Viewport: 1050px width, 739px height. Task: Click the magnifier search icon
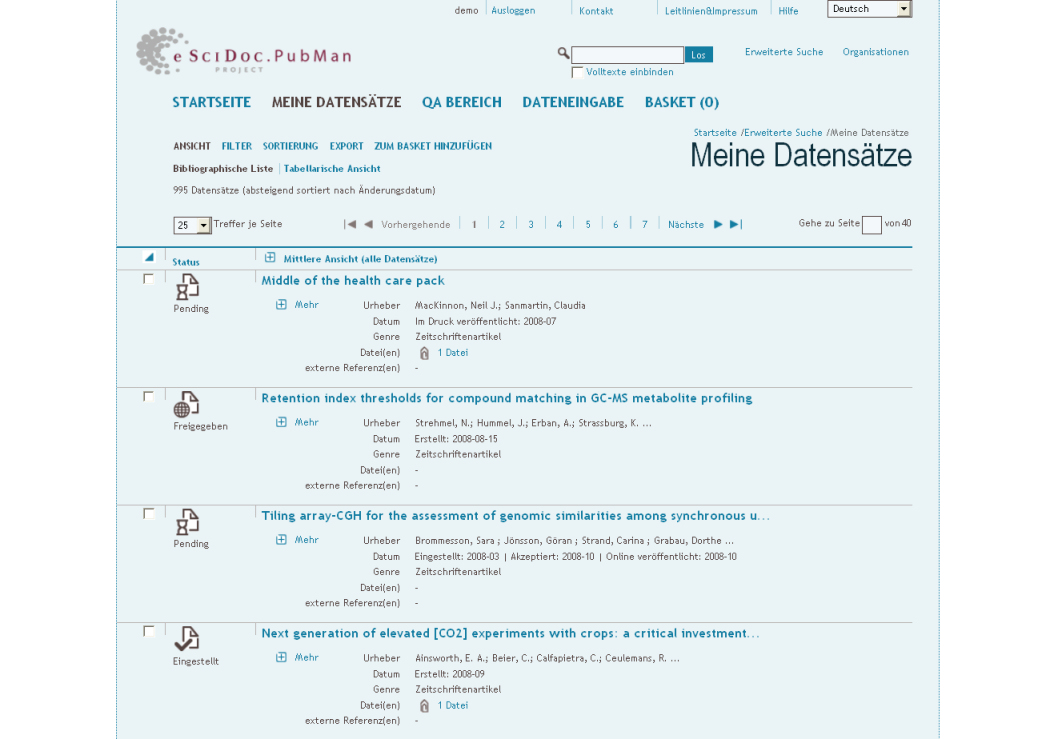(x=563, y=53)
